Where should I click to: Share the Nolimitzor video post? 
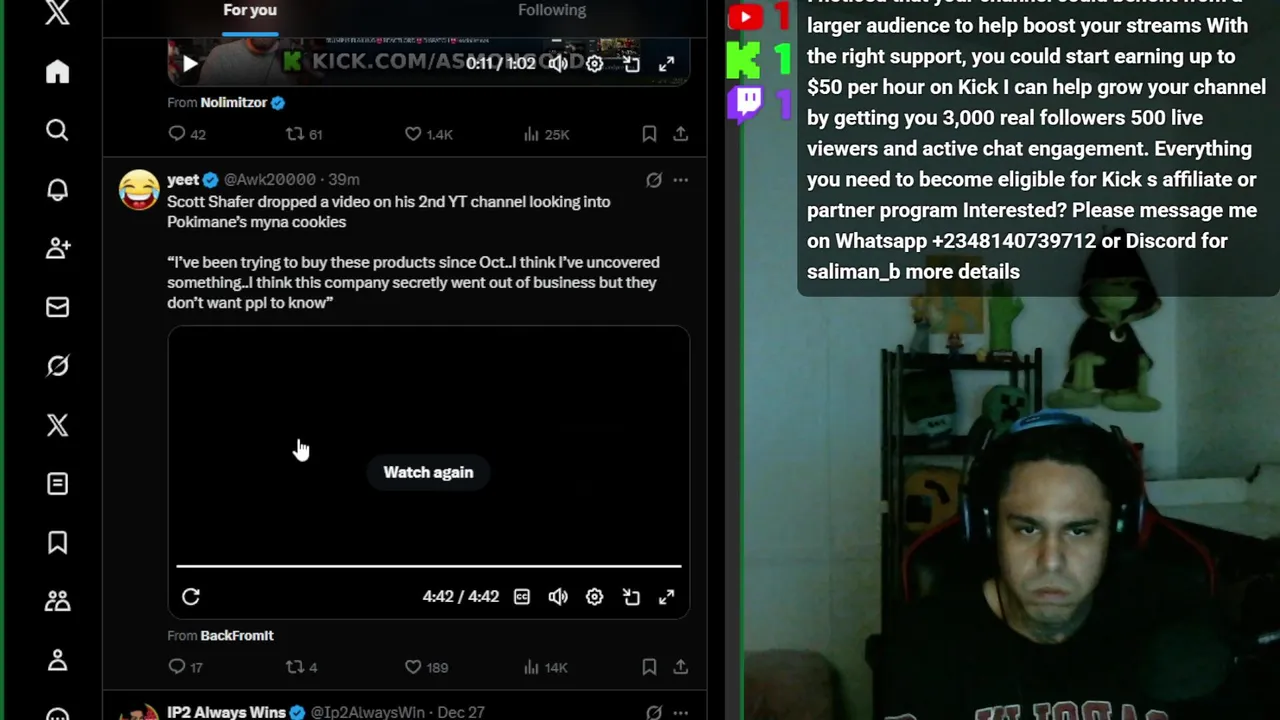680,134
